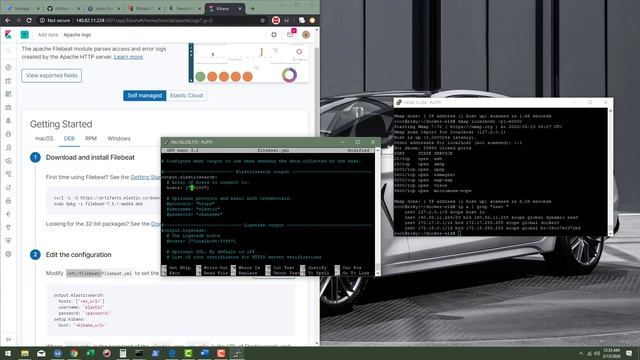Image resolution: width=640 pixels, height=360 pixels.
Task: Open Mail app from taskbar
Action: coord(41,353)
